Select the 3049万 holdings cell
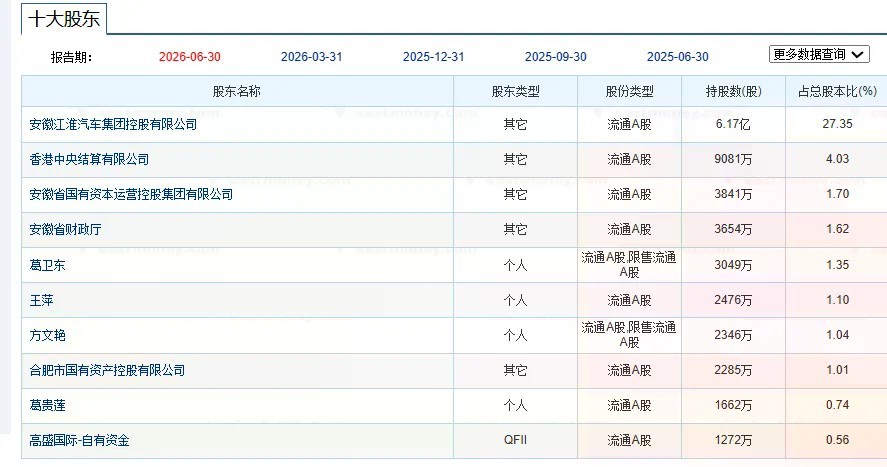This screenshot has height=467, width=887. click(733, 265)
